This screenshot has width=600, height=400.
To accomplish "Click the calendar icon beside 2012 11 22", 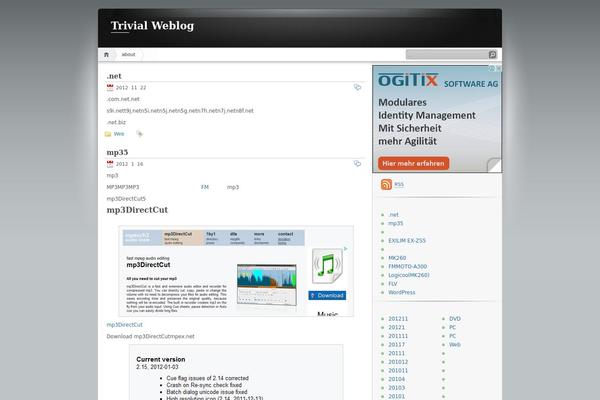I will (x=110, y=88).
